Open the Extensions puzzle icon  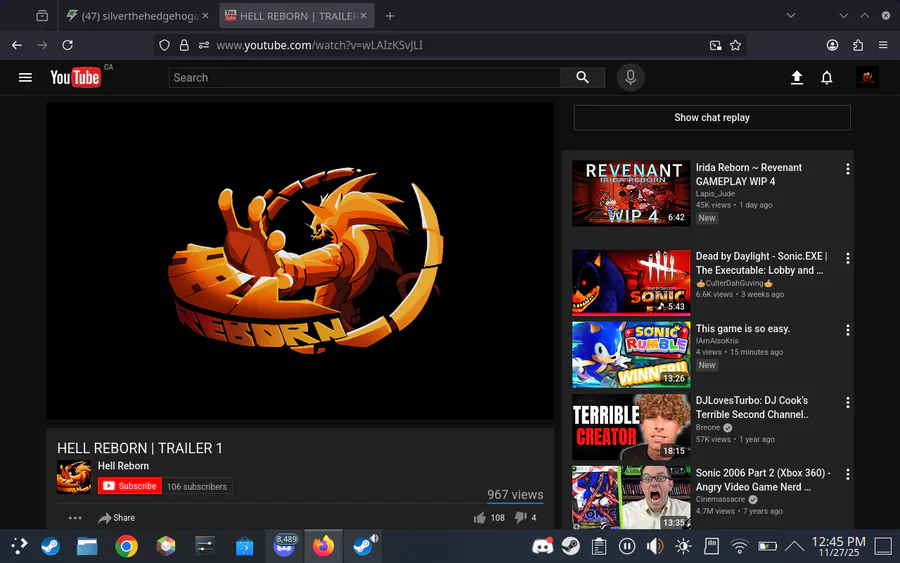point(858,45)
